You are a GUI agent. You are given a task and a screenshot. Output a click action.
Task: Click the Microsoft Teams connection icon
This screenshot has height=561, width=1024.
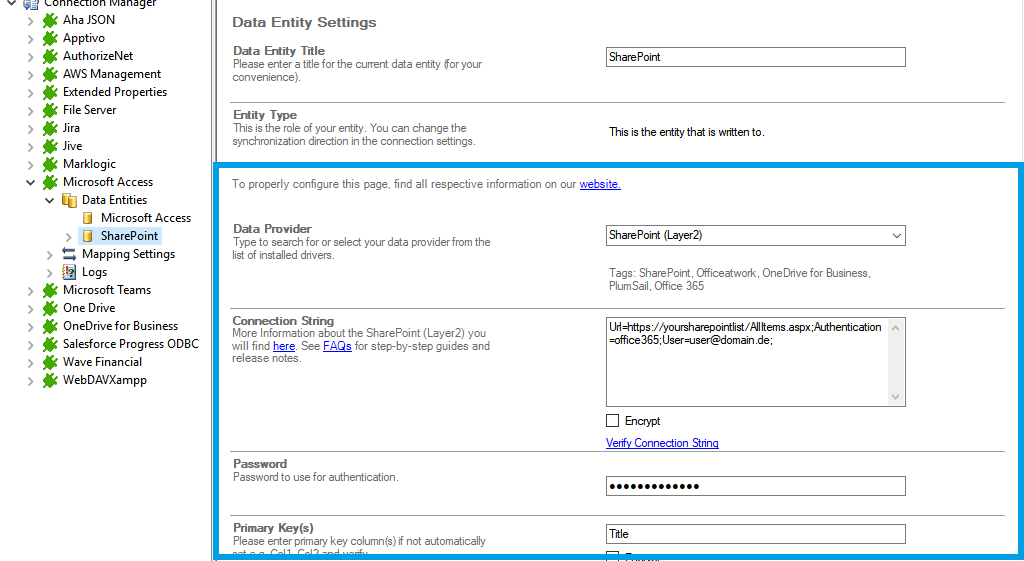click(x=50, y=290)
